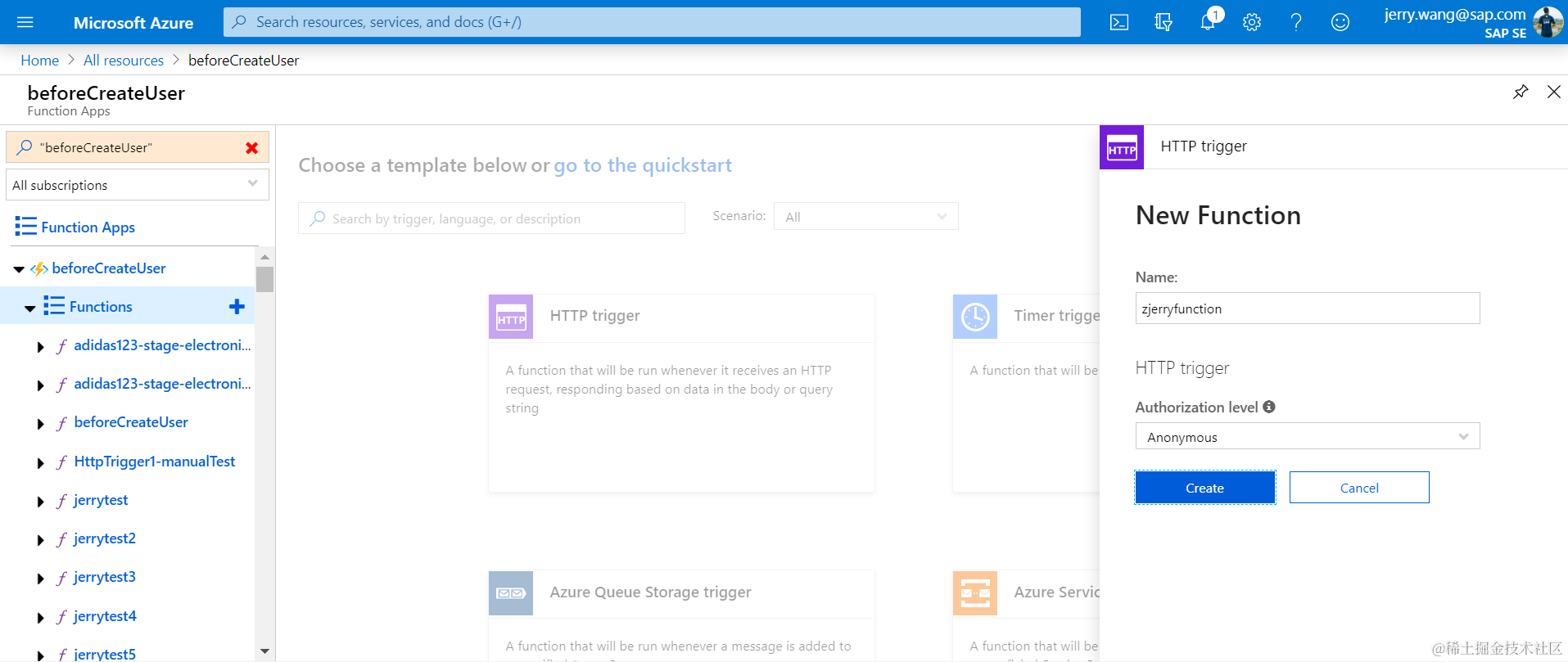Viewport: 1568px width, 662px height.
Task: Clear the "beforeCreateUser" search filter
Action: pyautogui.click(x=252, y=147)
